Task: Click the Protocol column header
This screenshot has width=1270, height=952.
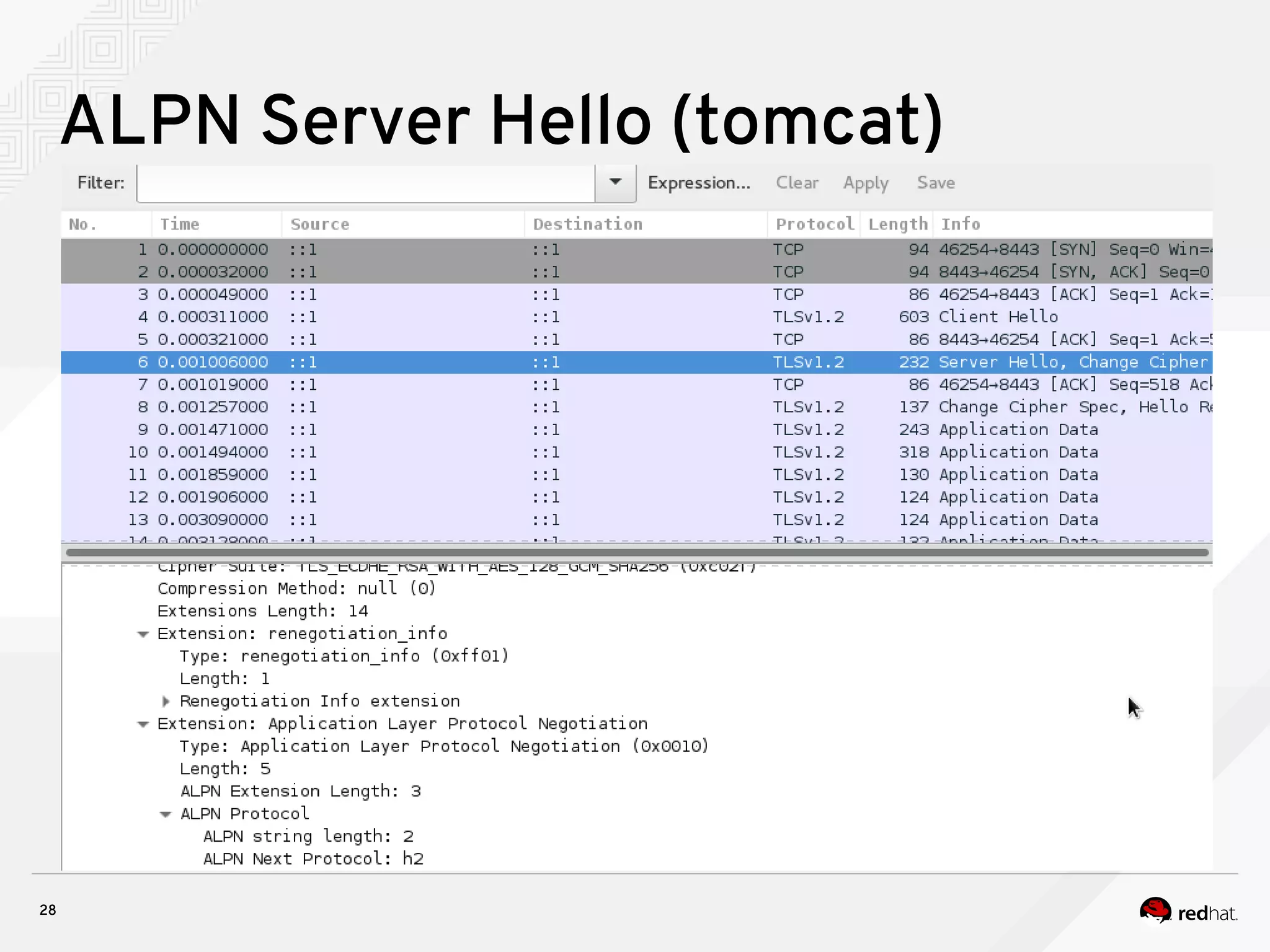Action: click(x=814, y=224)
